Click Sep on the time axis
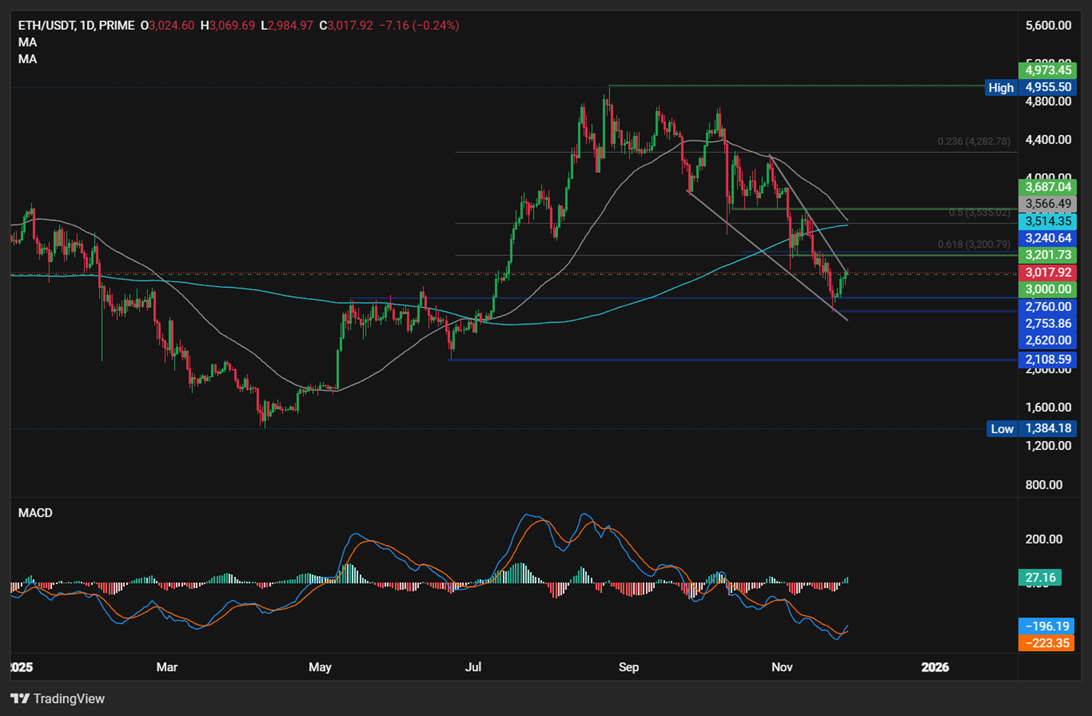The width and height of the screenshot is (1092, 716). pos(629,667)
